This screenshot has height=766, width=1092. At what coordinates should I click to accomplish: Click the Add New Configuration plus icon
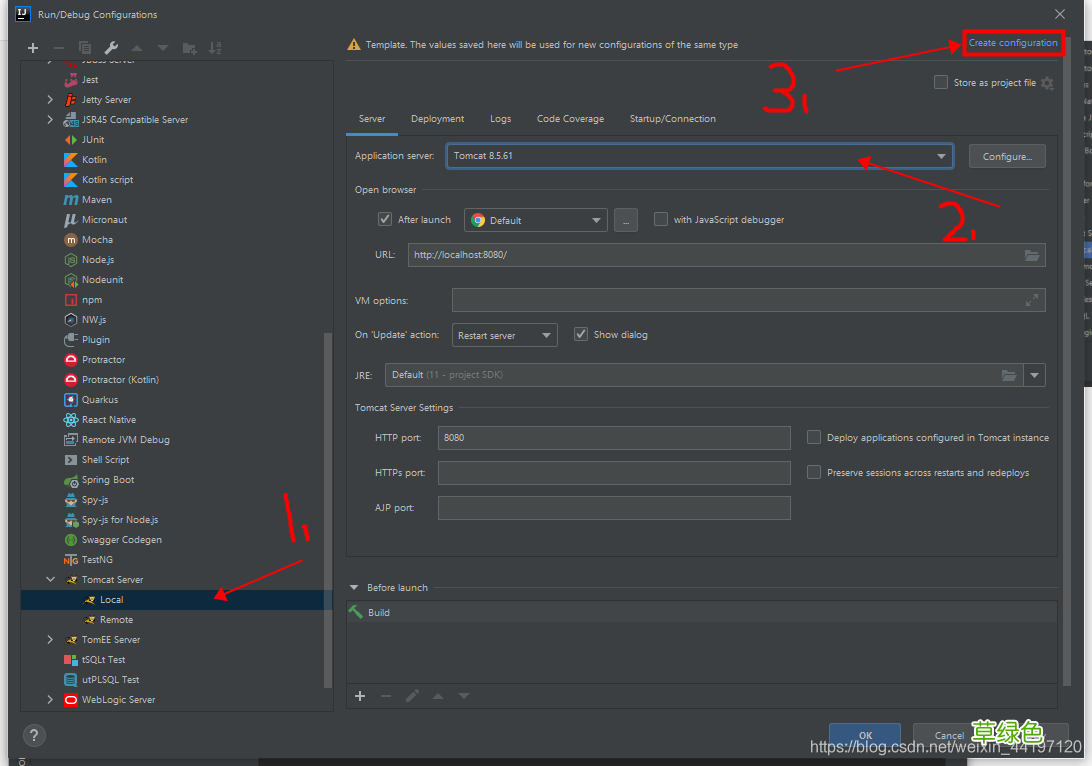click(x=33, y=48)
